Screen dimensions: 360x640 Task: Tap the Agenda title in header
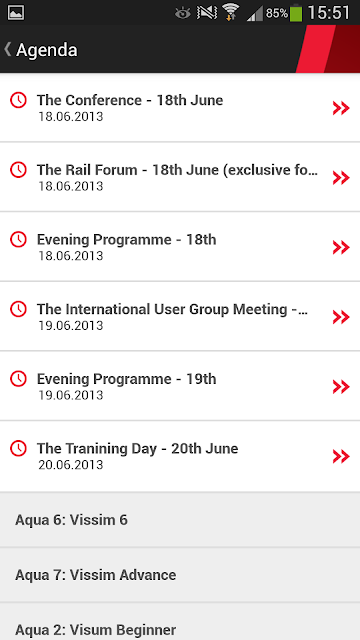[x=47, y=50]
